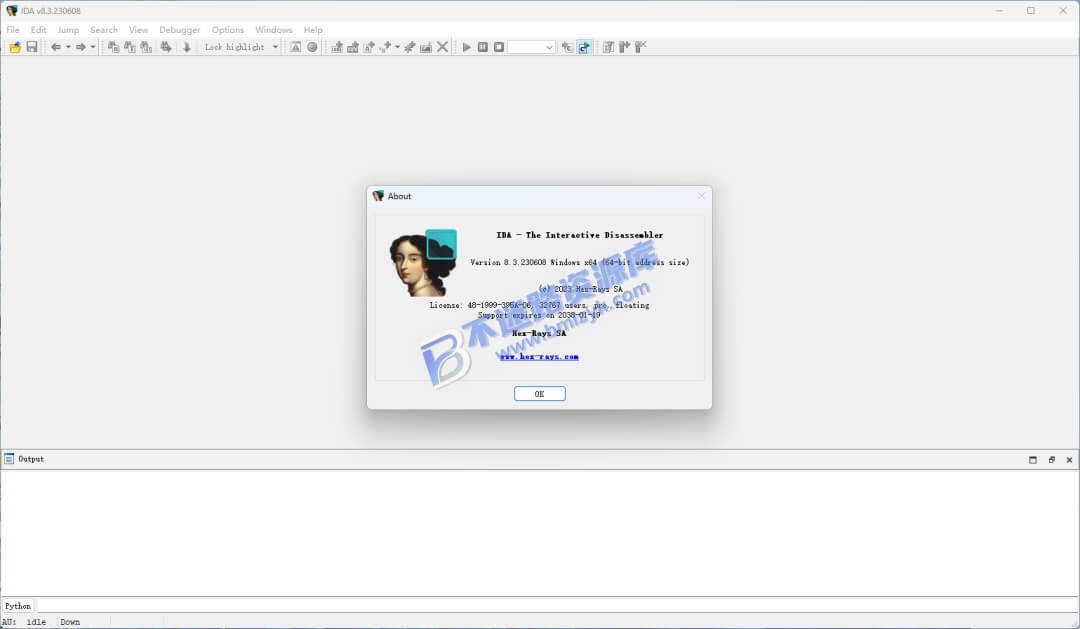Viewport: 1080px width, 629px height.
Task: Click the icon left of highlighted blue debugger icon
Action: [568, 47]
